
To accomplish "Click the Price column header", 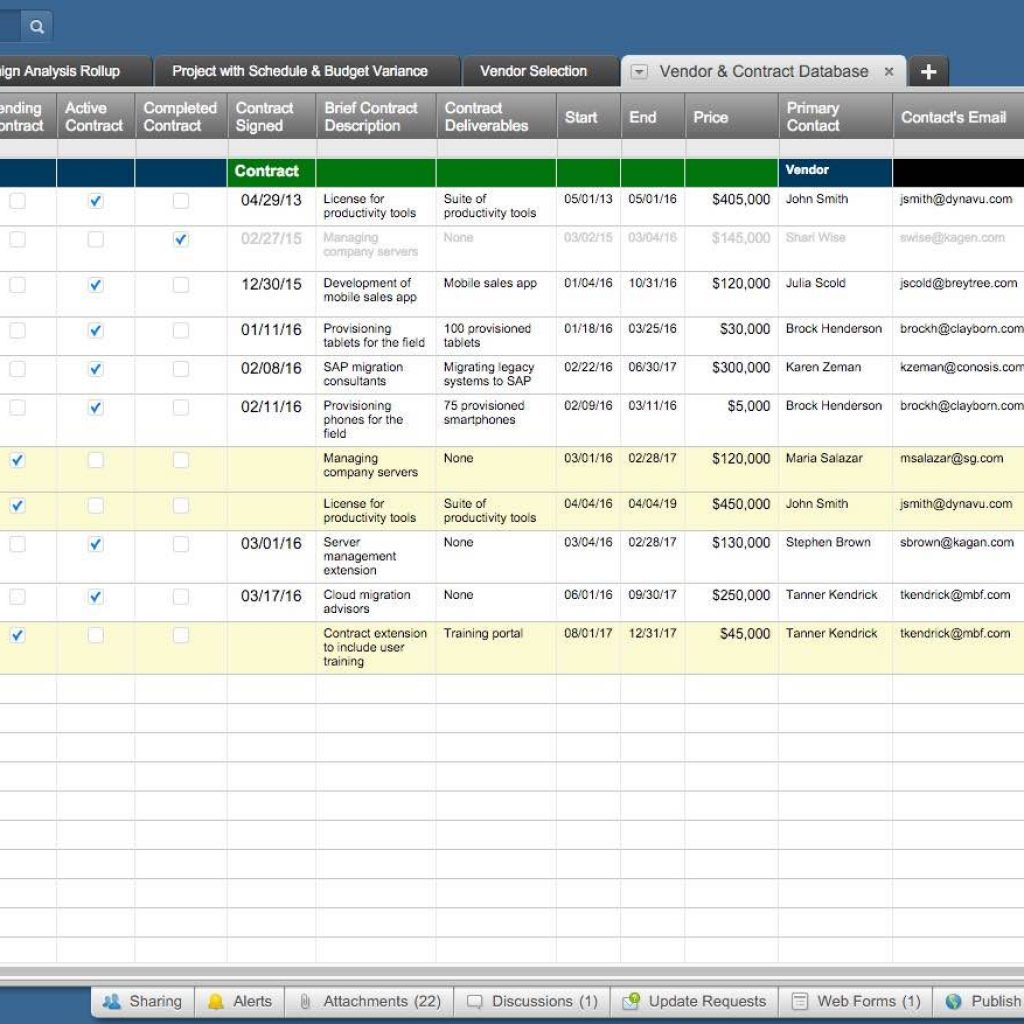I will click(x=711, y=117).
